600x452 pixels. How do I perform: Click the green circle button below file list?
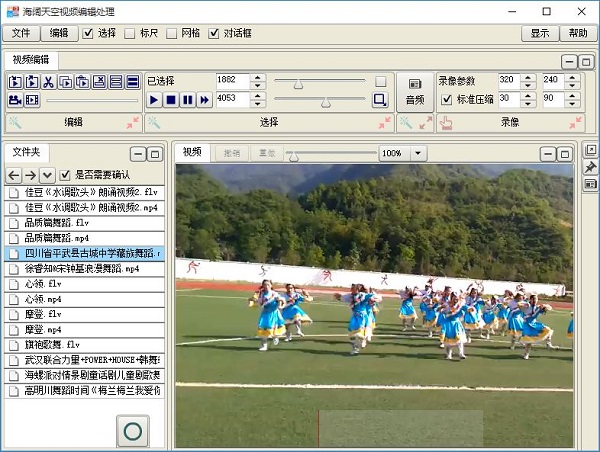tap(133, 431)
